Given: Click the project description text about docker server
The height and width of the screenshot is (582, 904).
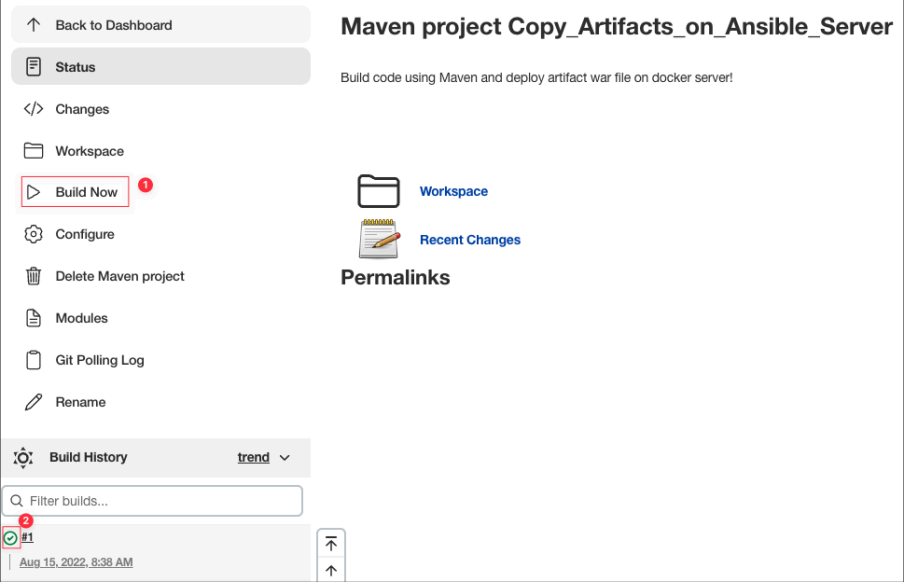Looking at the screenshot, I should tap(536, 77).
